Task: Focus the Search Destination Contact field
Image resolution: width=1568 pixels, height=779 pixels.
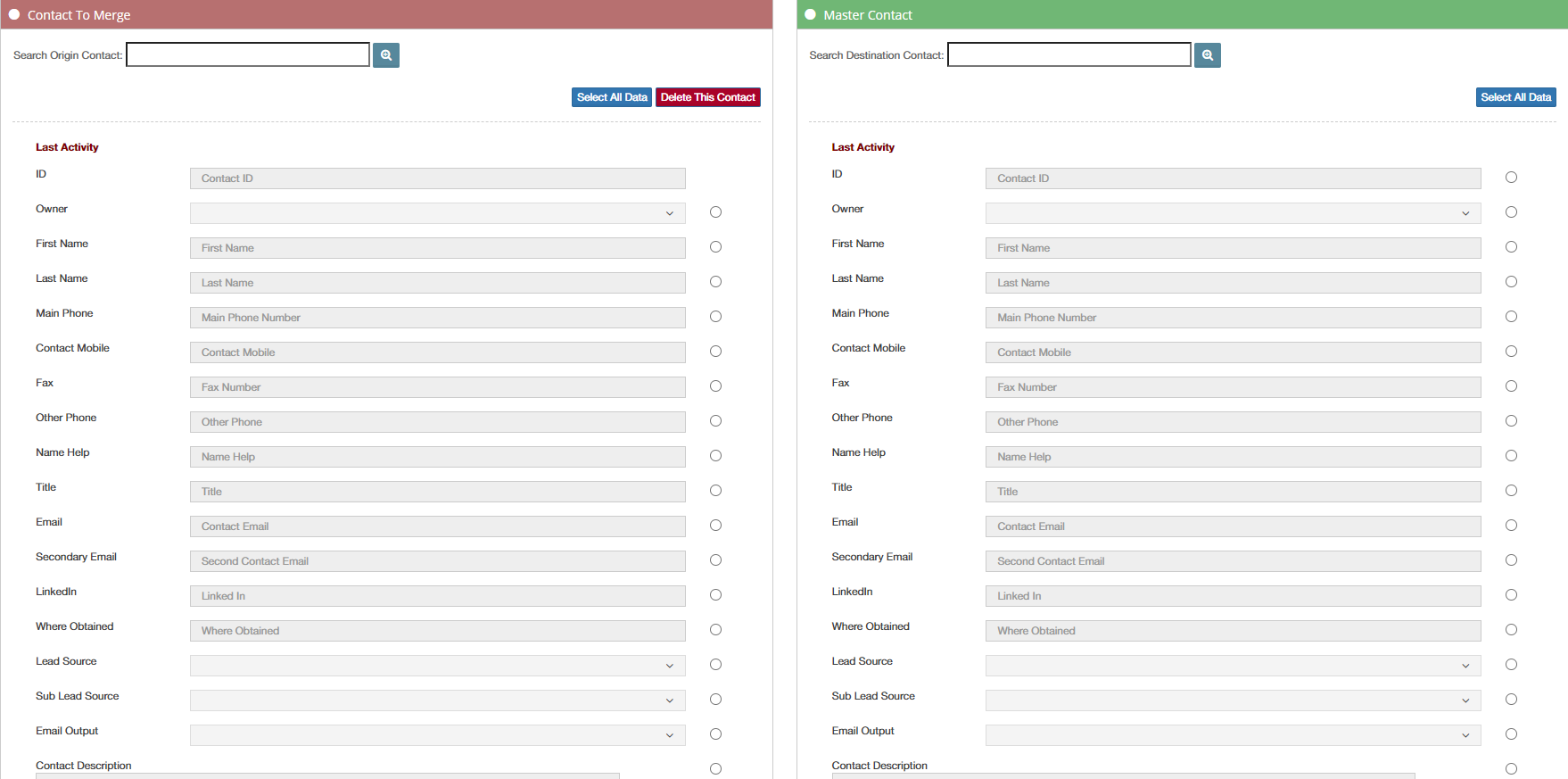Action: (x=1069, y=54)
